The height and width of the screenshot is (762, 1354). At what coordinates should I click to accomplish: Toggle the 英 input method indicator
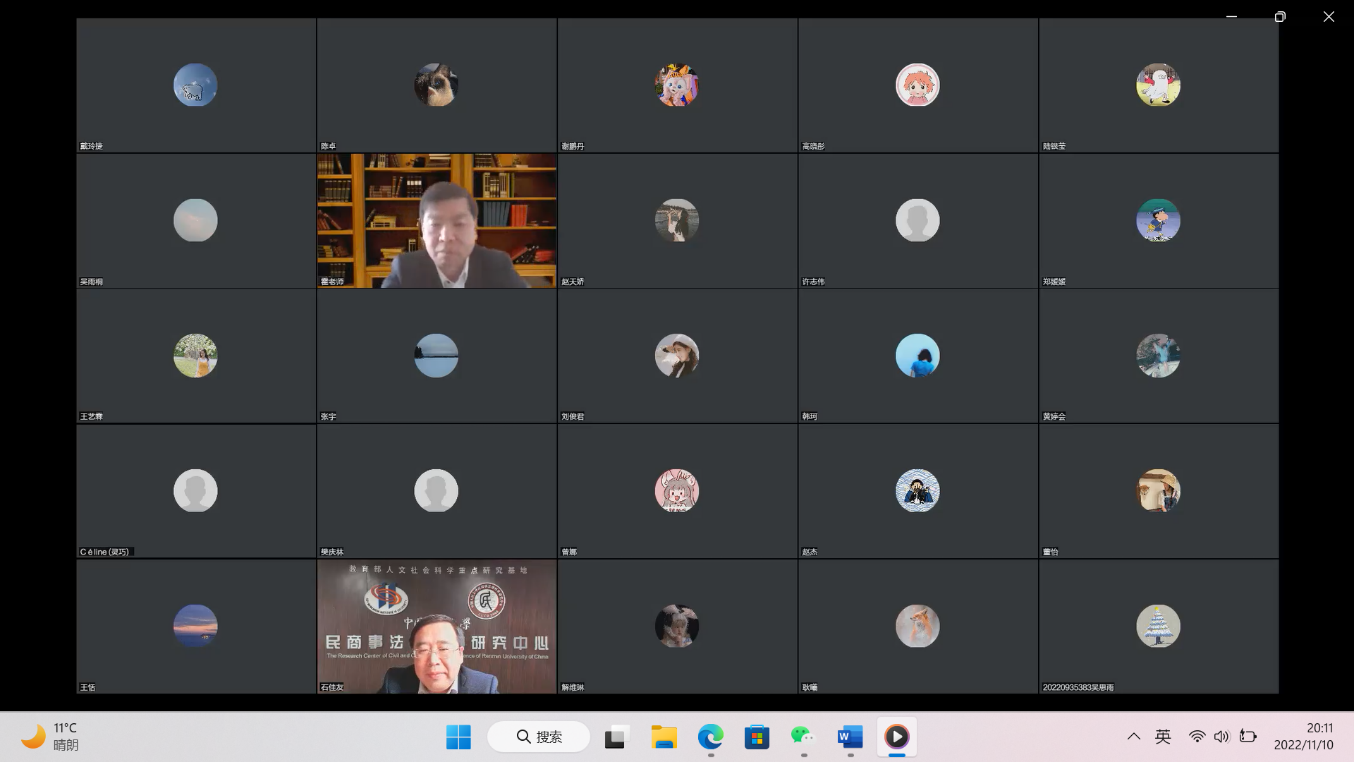1163,737
